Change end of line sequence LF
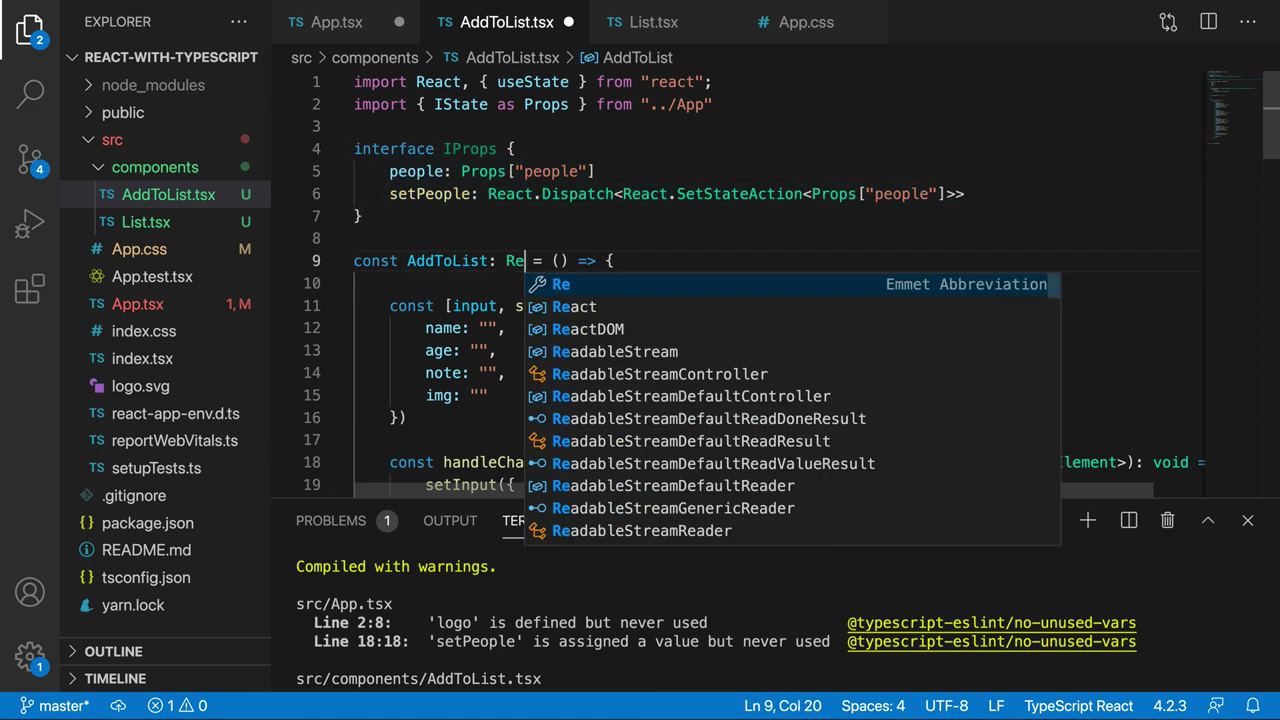Screen dimensions: 1280x720 [x=996, y=706]
